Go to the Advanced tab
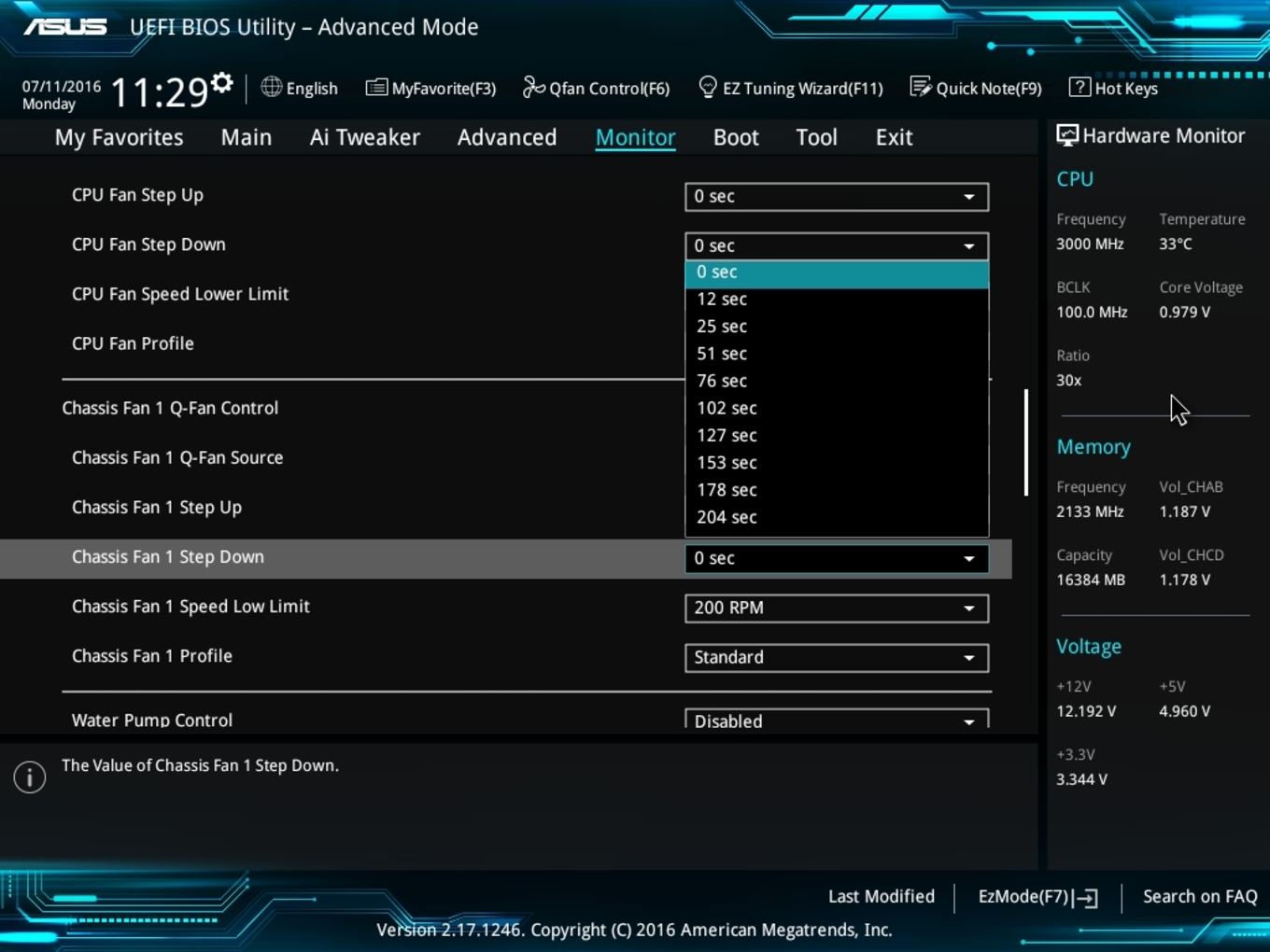 pos(507,137)
